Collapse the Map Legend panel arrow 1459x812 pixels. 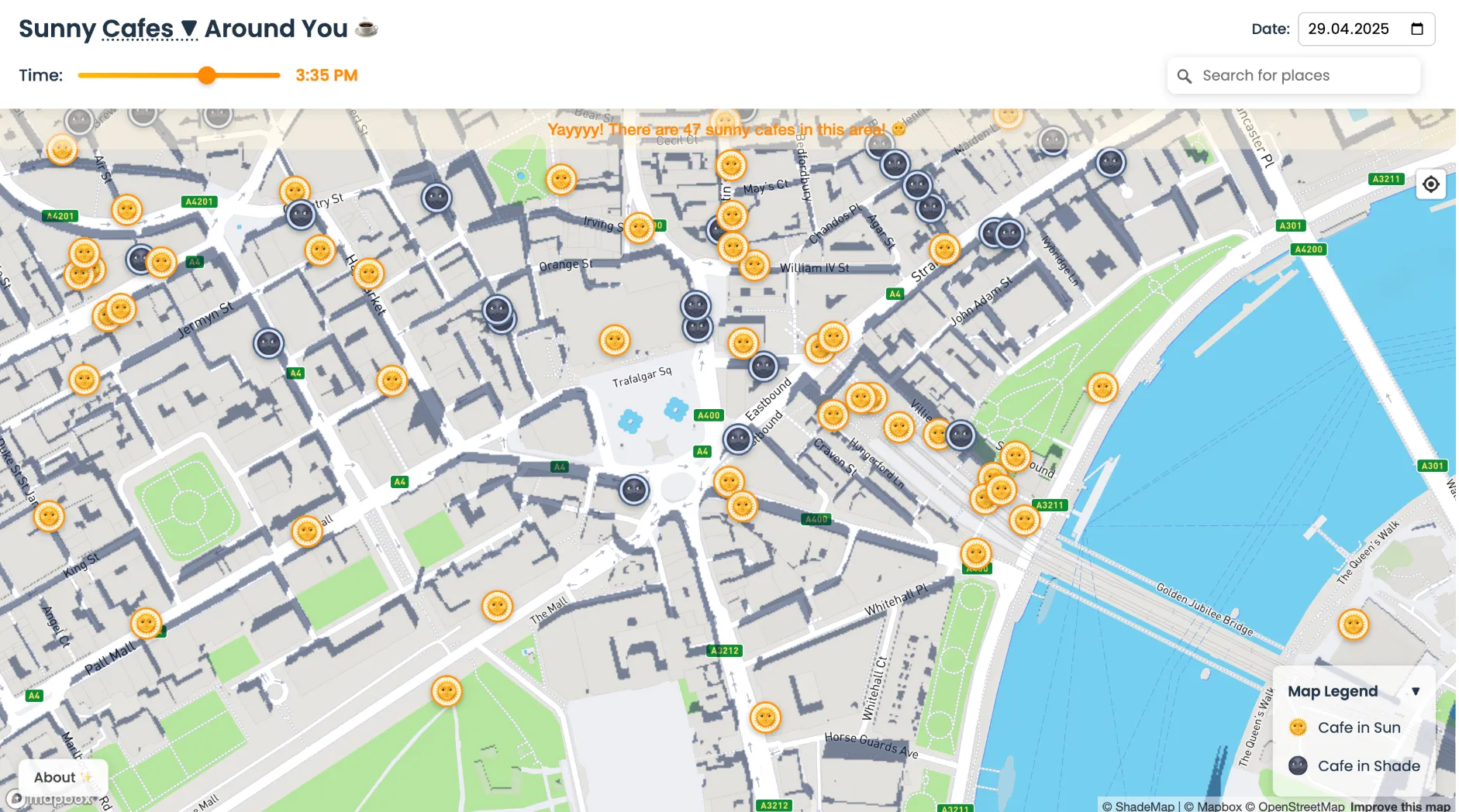click(1416, 691)
